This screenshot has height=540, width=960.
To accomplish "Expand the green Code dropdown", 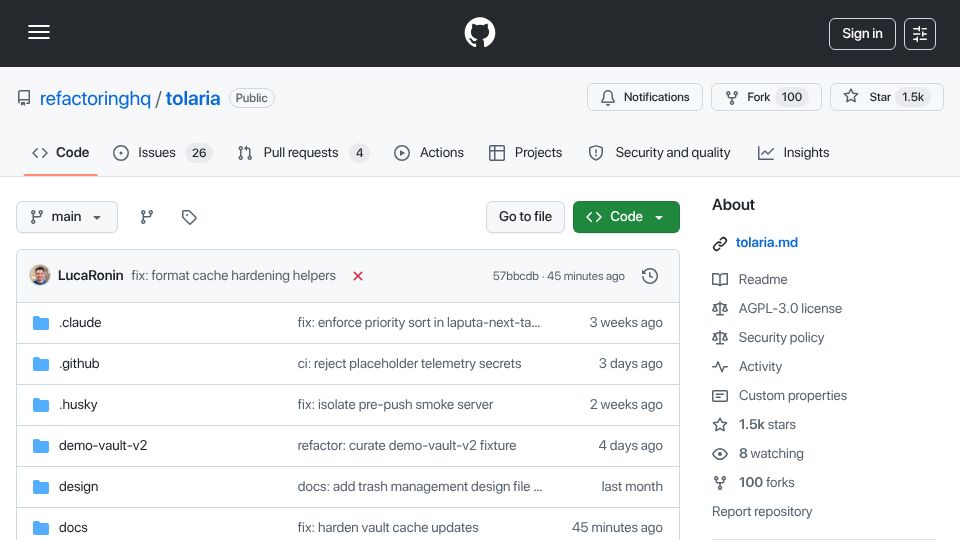I will pyautogui.click(x=626, y=217).
